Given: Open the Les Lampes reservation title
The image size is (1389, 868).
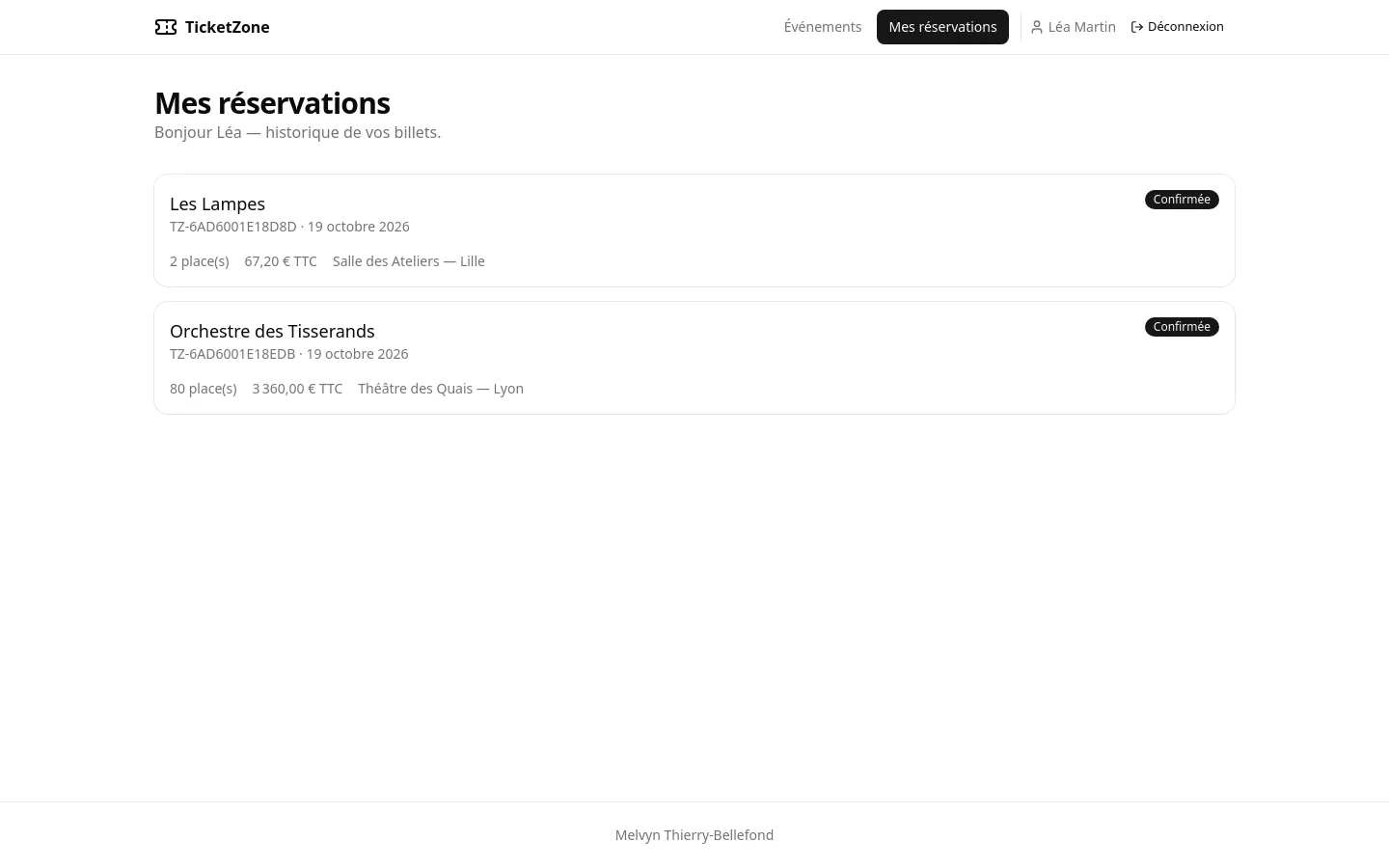Looking at the screenshot, I should [217, 203].
